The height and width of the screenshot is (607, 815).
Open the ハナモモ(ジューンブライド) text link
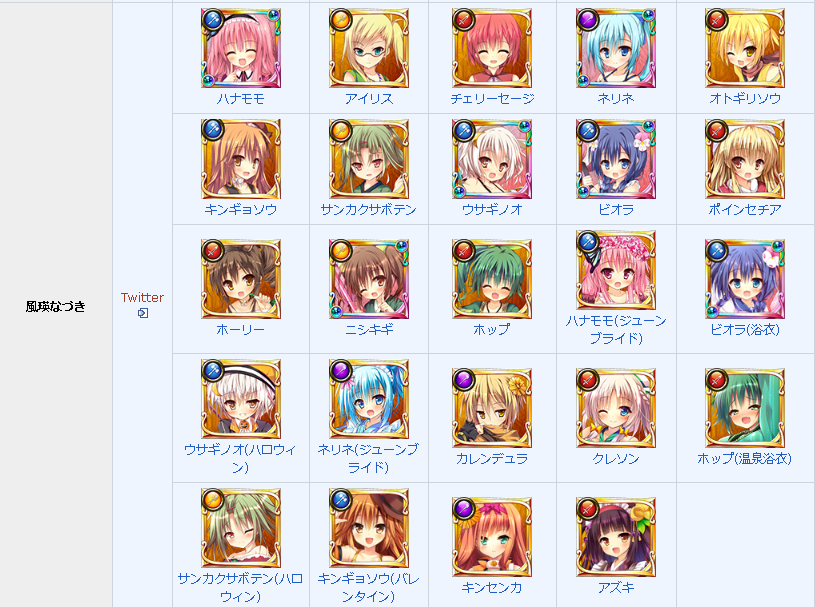[x=616, y=330]
